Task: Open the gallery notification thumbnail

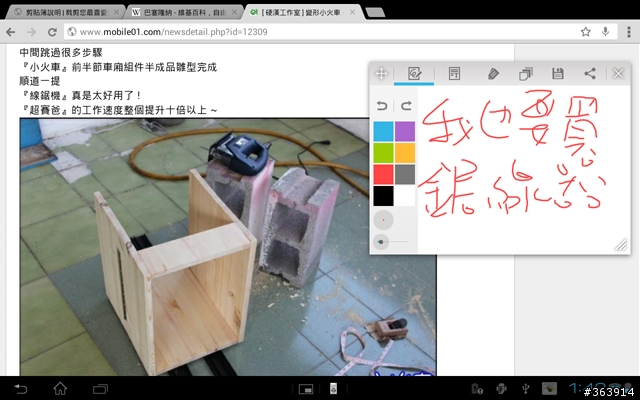Action: tap(549, 389)
